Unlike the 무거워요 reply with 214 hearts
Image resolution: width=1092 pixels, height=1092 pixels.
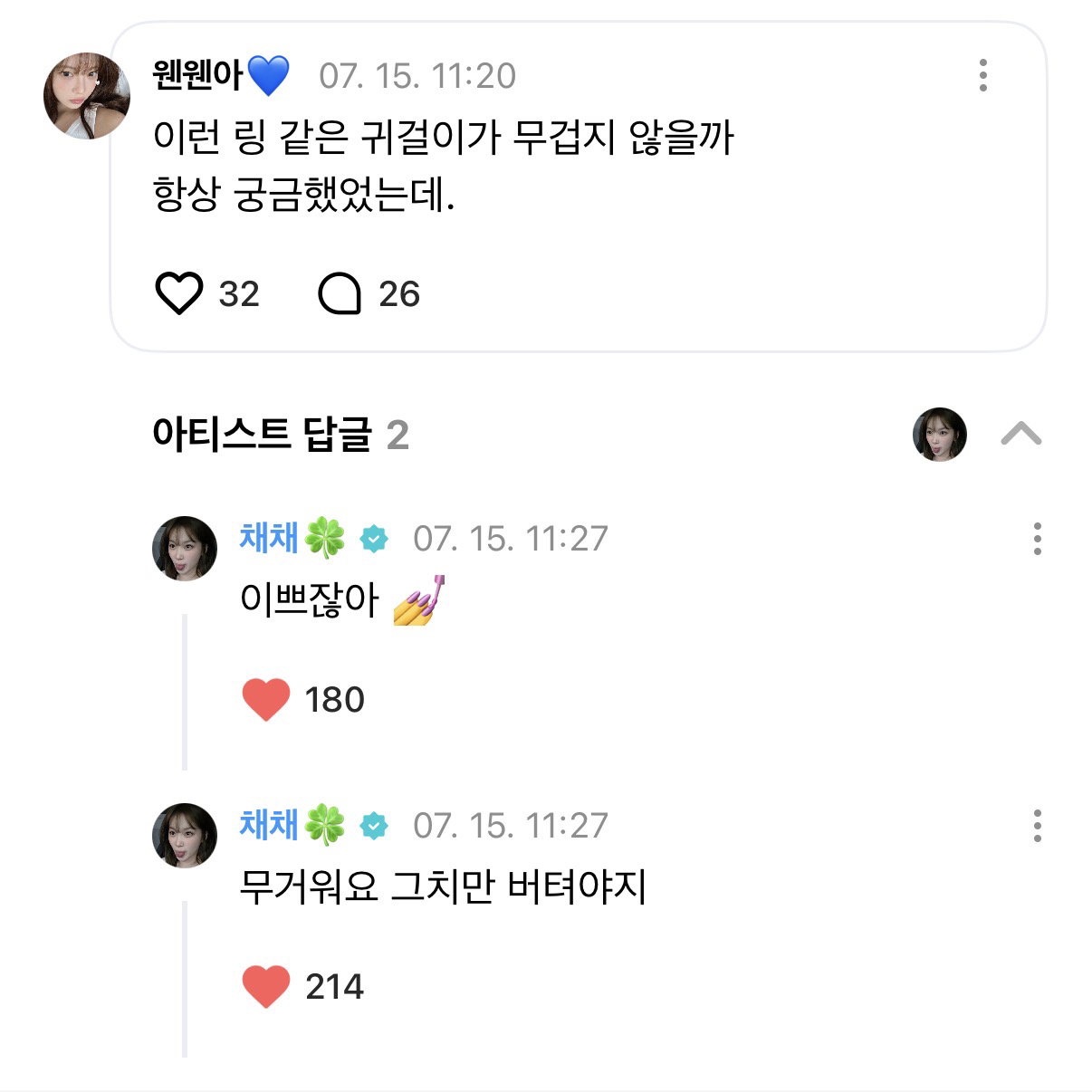[266, 986]
